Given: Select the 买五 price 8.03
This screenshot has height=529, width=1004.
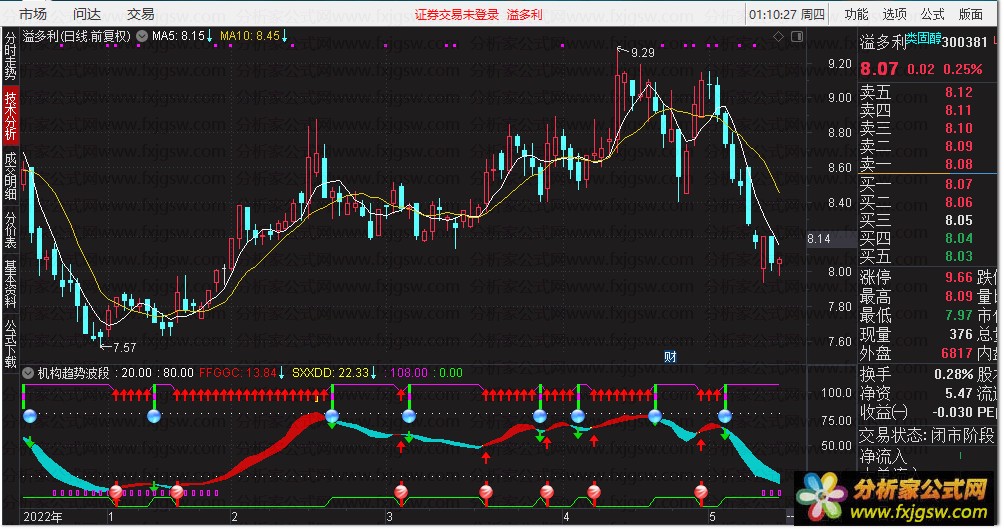Looking at the screenshot, I should tap(959, 256).
